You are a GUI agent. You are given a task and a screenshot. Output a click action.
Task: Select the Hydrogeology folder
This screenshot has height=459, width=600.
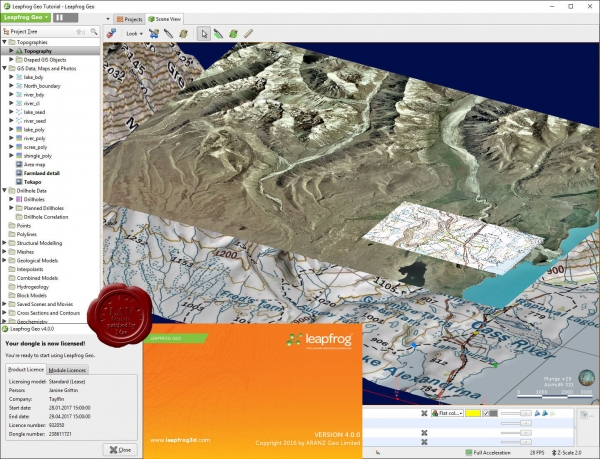33,287
